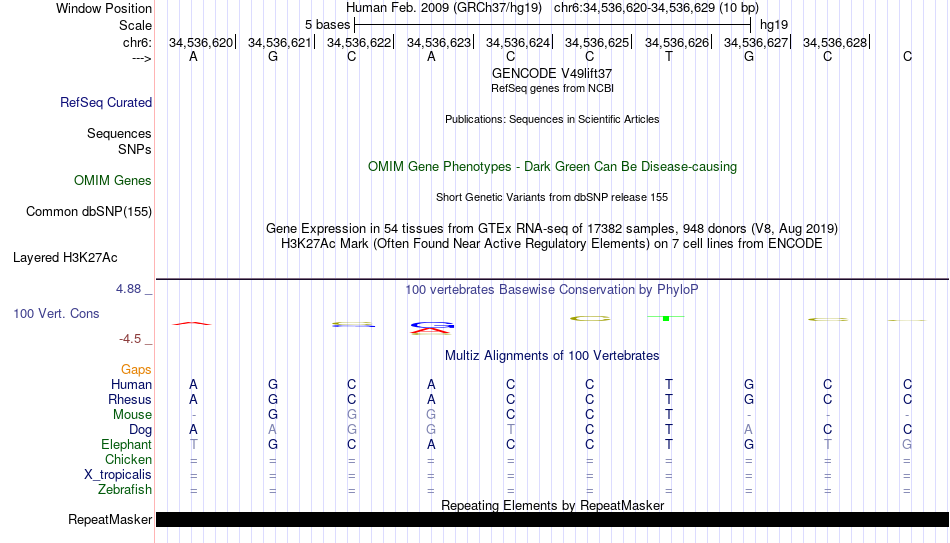Viewport: 950px width, 543px height.
Task: Select the SNPs track label
Action: coord(135,149)
